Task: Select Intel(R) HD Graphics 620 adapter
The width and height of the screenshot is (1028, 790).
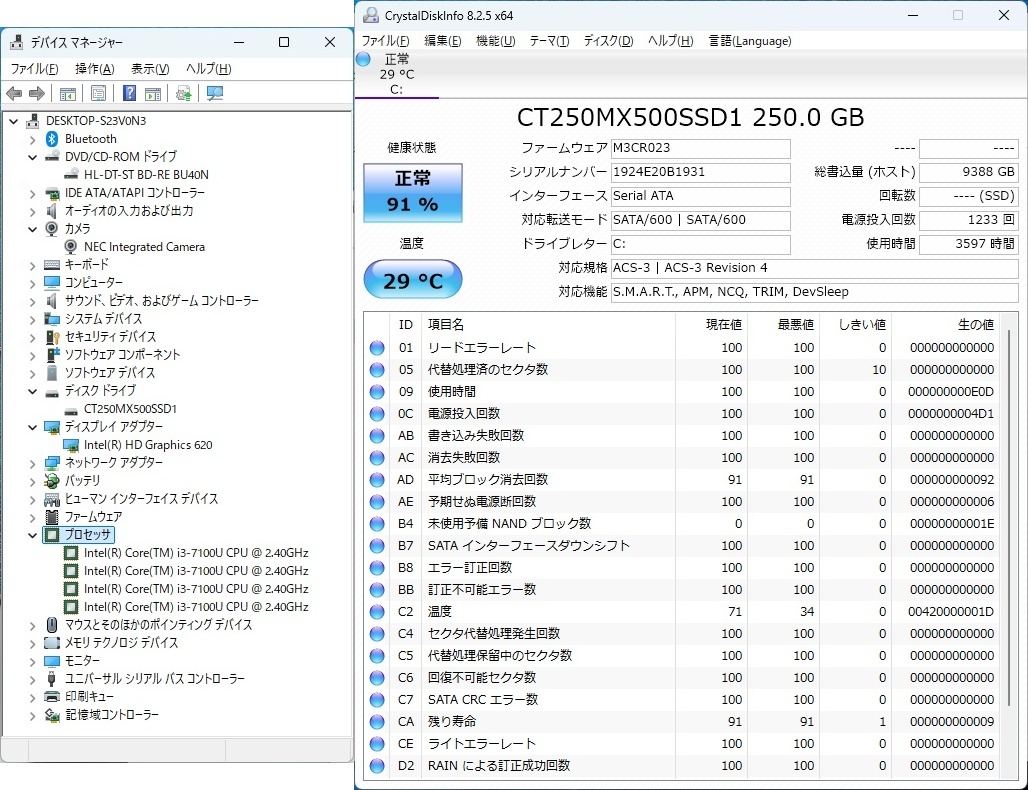Action: coord(148,445)
